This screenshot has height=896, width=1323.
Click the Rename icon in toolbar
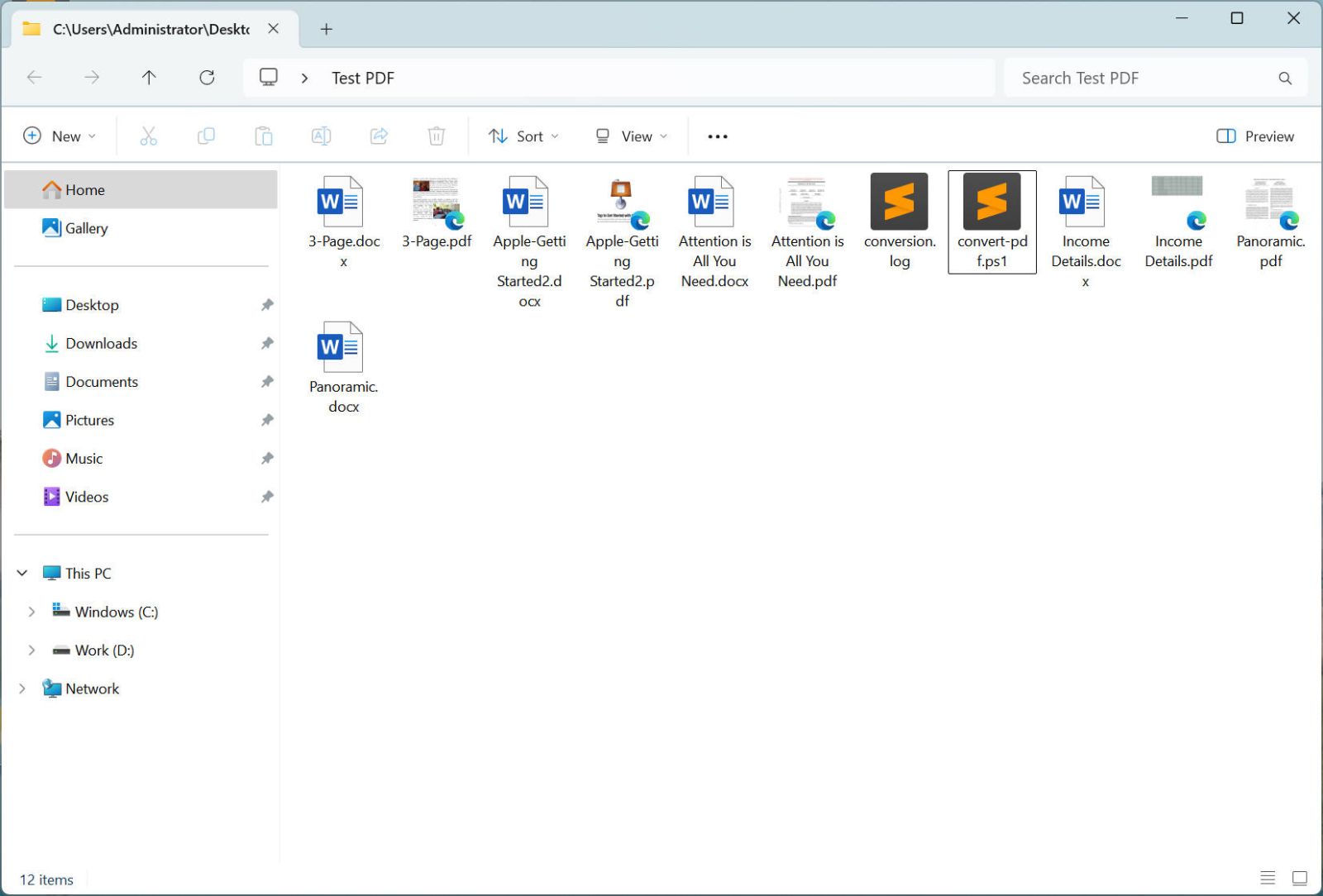(321, 136)
